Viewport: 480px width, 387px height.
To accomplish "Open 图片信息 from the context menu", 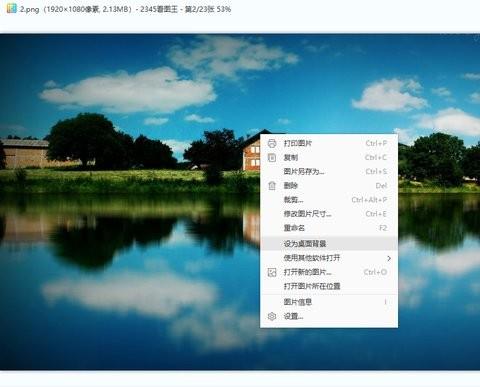I will (329, 302).
